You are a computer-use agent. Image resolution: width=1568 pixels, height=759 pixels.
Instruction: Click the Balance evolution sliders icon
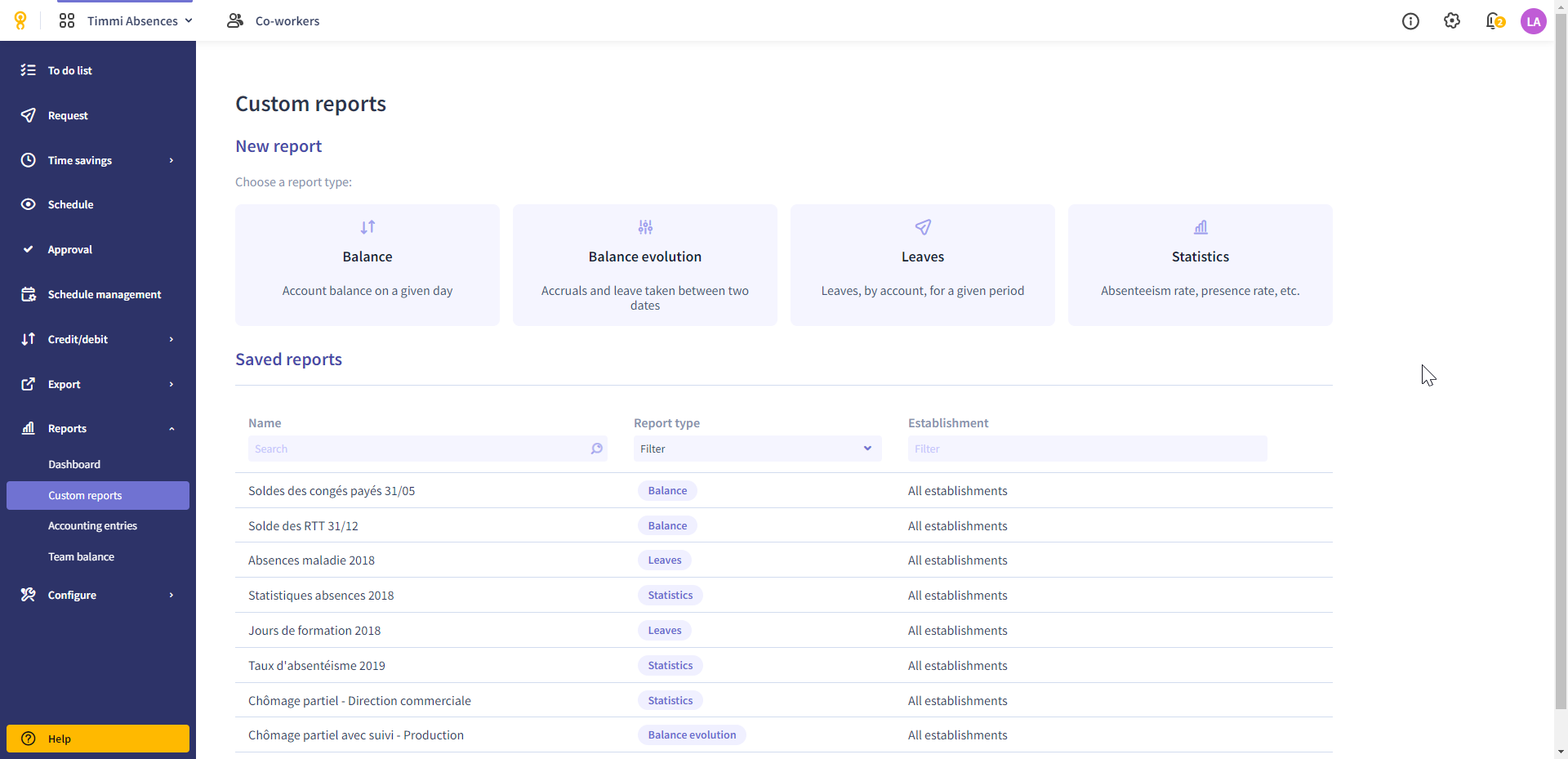click(645, 227)
